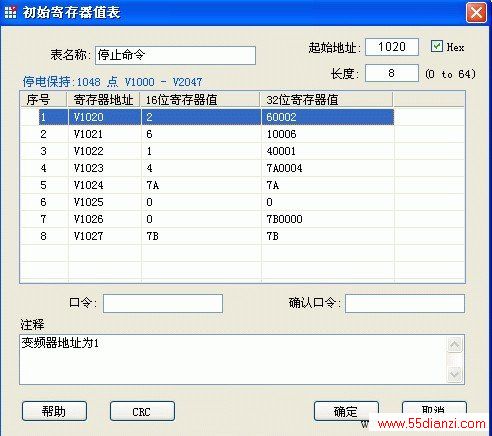Click the 表名称 table name field
The width and height of the screenshot is (492, 436).
point(175,55)
